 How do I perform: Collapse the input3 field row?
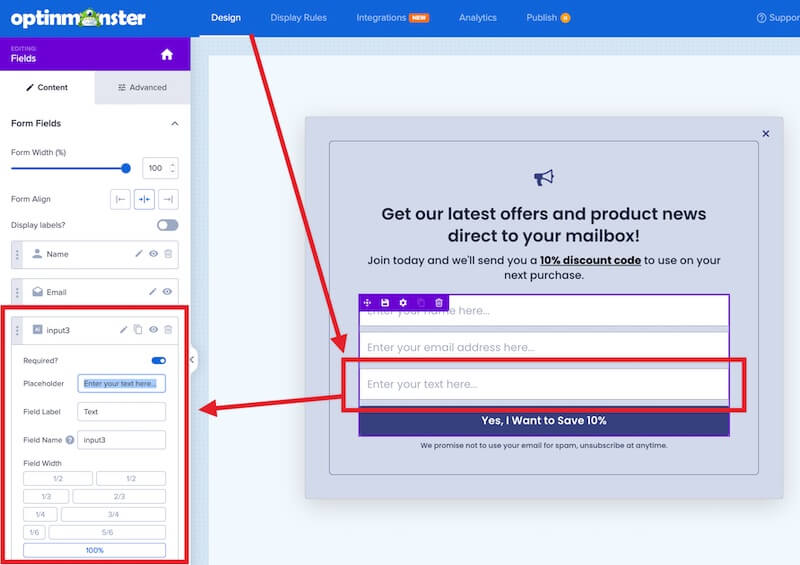point(95,330)
